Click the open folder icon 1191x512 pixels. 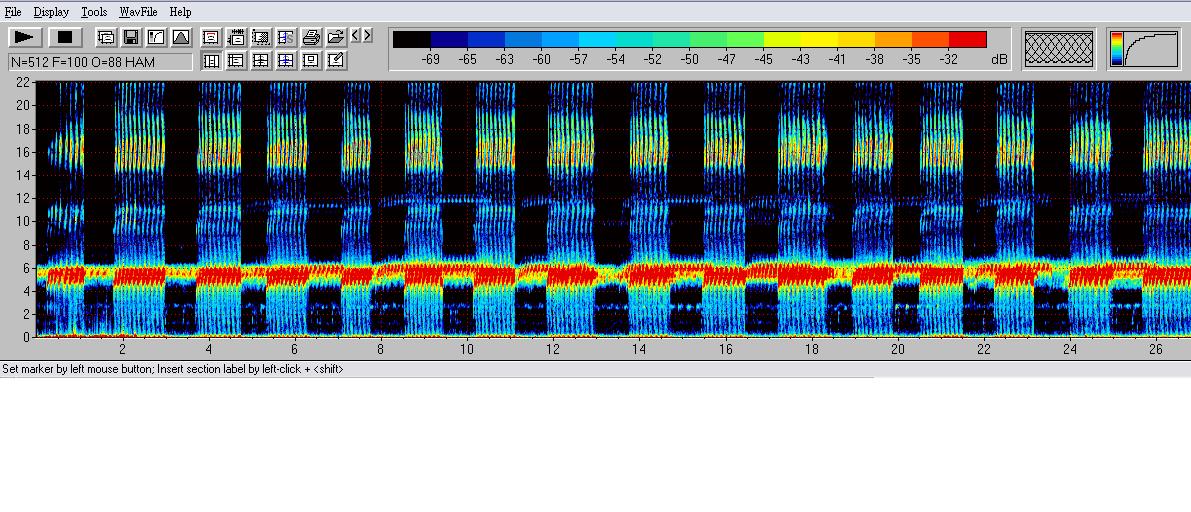(x=336, y=37)
